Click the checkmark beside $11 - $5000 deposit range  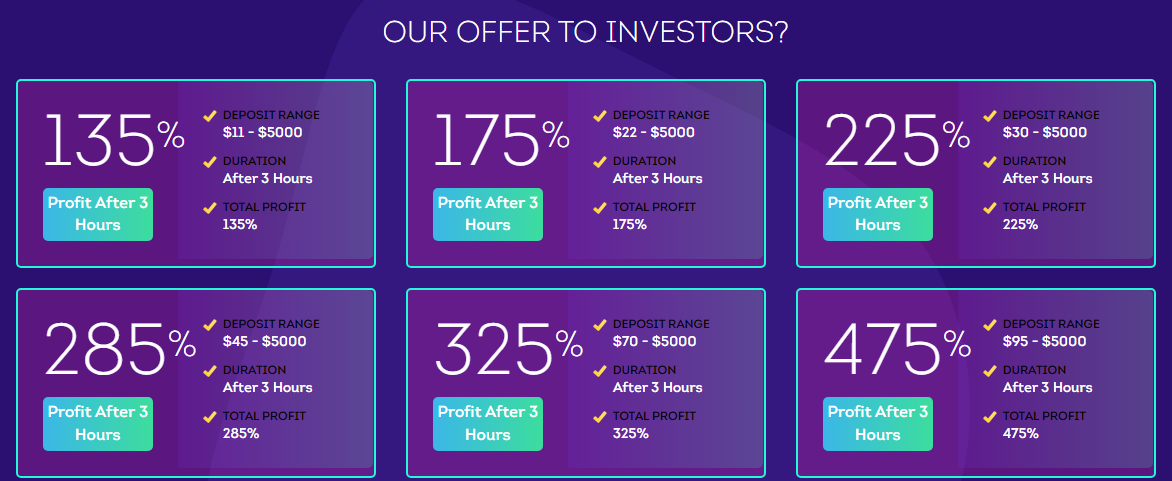(x=210, y=116)
